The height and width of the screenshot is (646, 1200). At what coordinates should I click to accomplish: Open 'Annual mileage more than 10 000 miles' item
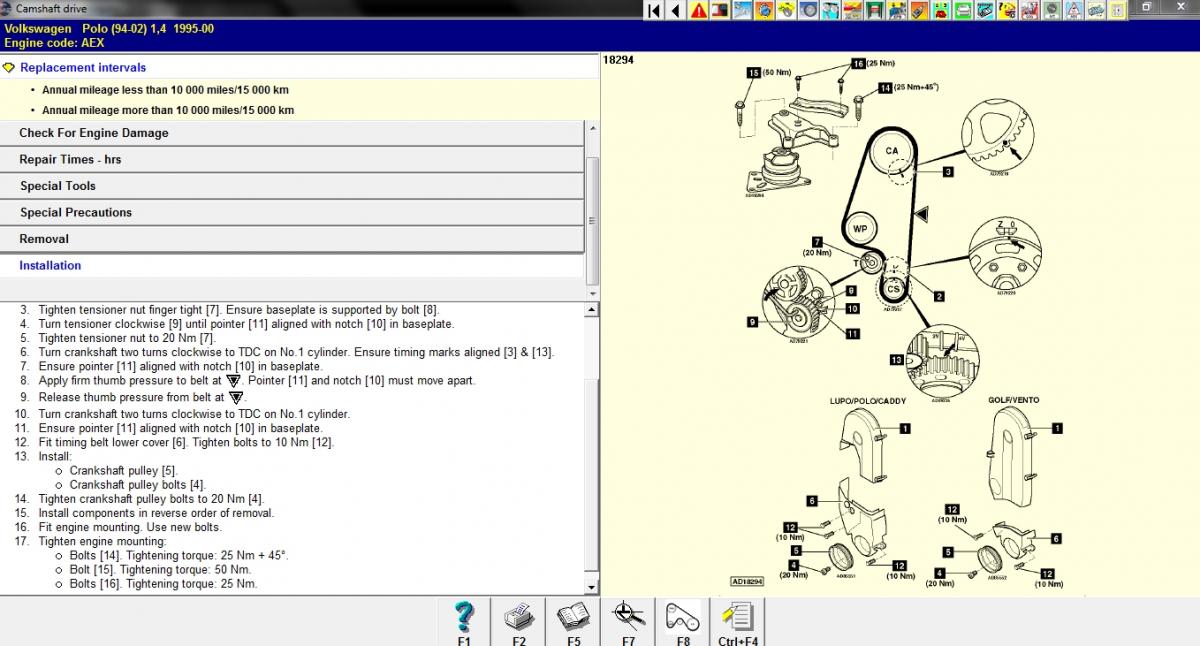[168, 110]
